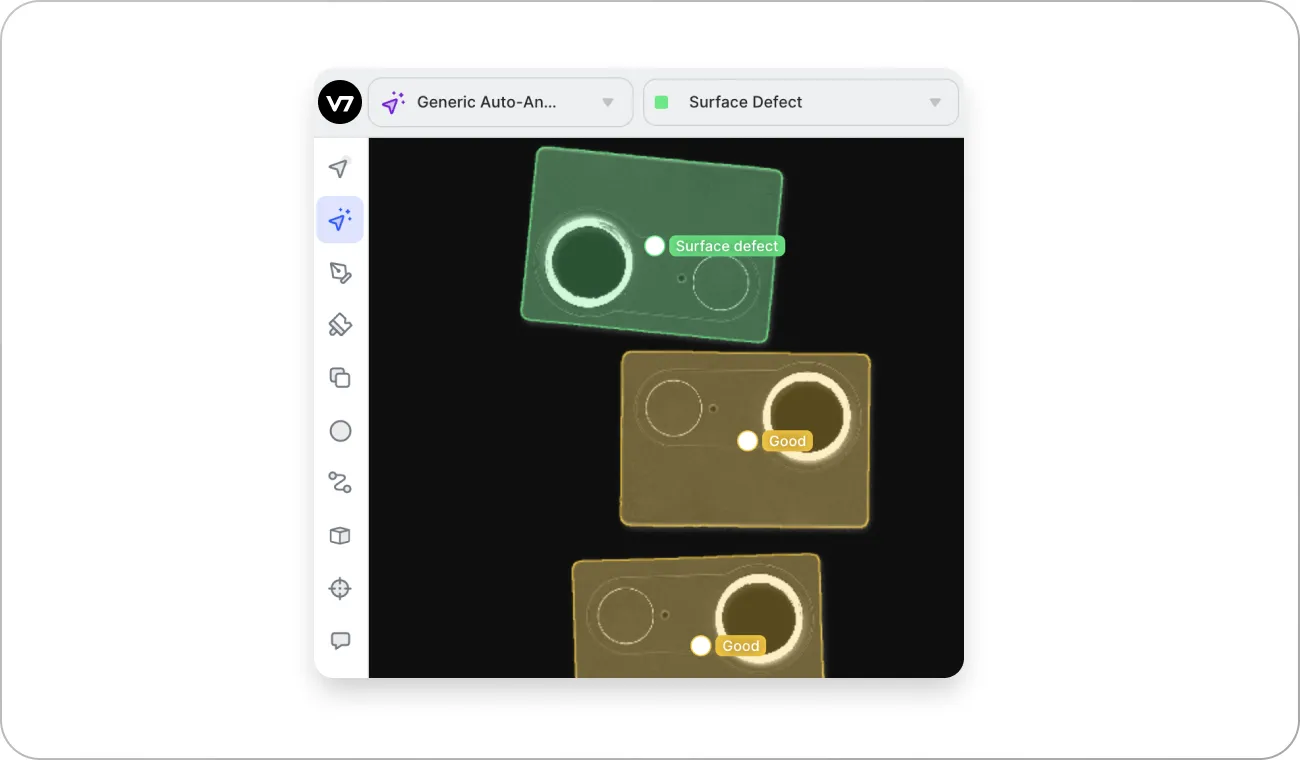The height and width of the screenshot is (760, 1300).
Task: Select the keypoint crosshair tool
Action: 340,588
